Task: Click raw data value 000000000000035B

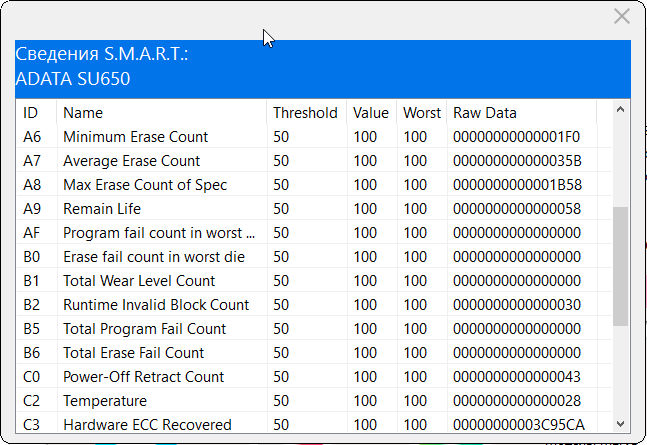Action: point(517,161)
